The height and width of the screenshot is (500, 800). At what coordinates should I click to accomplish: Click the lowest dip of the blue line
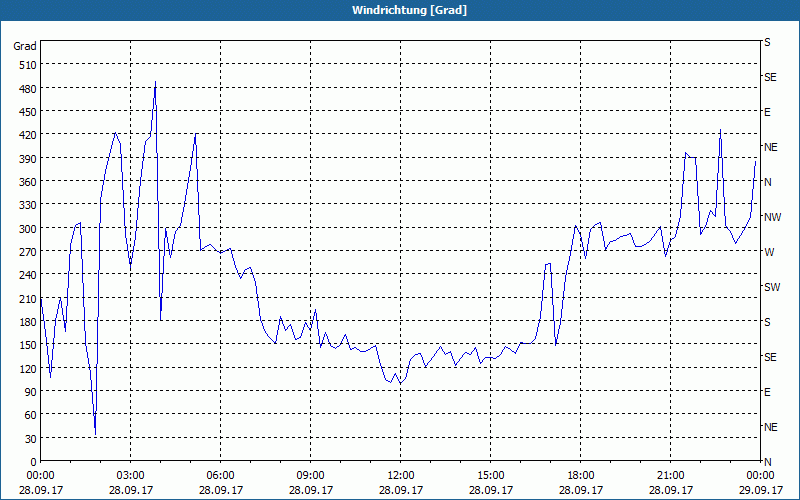[95, 432]
